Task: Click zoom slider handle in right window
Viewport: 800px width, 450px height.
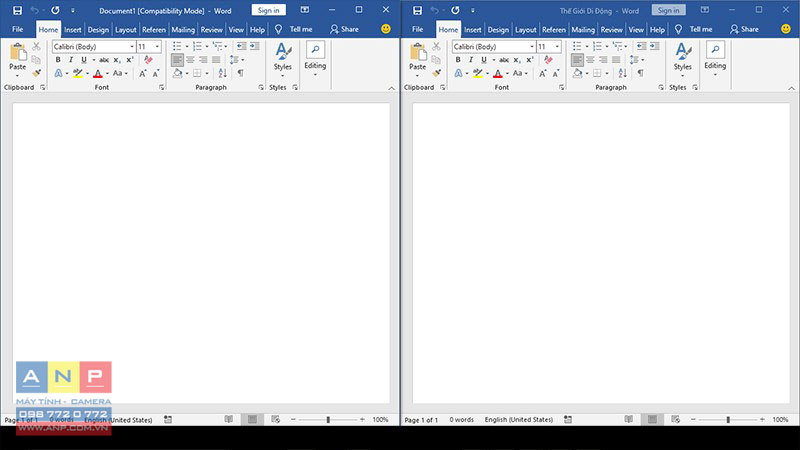Action: click(728, 419)
